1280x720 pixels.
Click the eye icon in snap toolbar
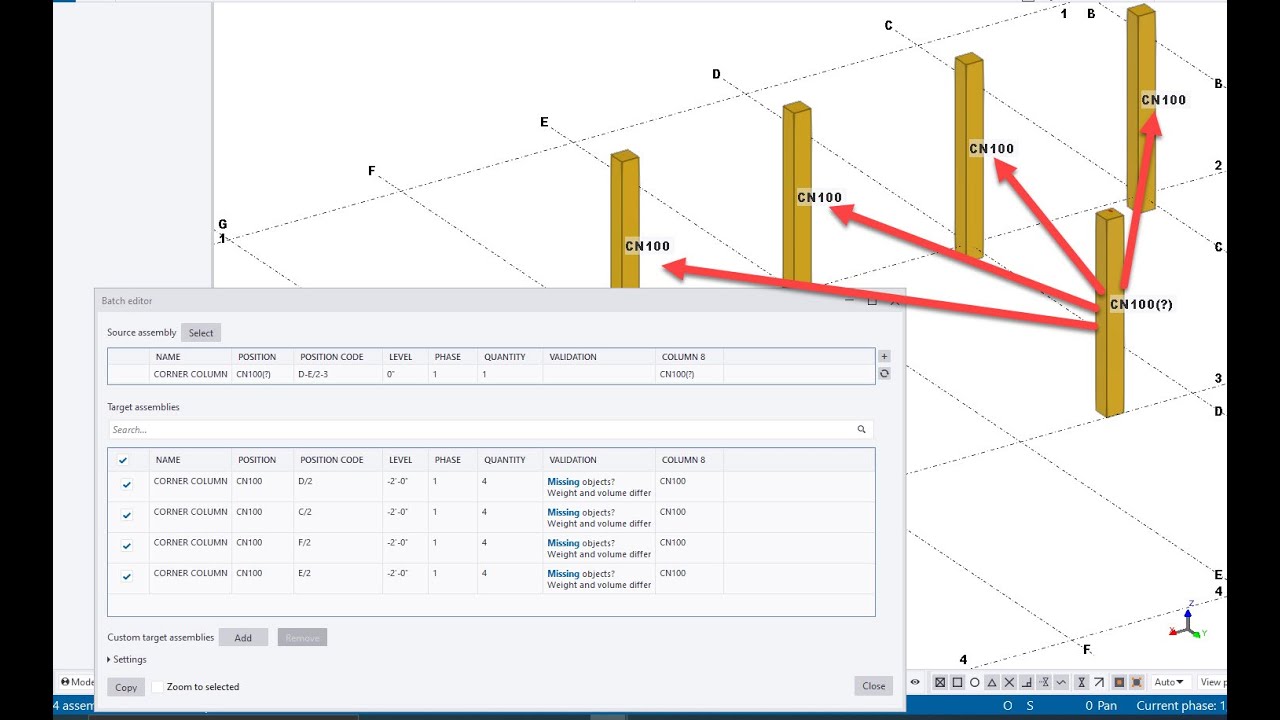point(914,682)
